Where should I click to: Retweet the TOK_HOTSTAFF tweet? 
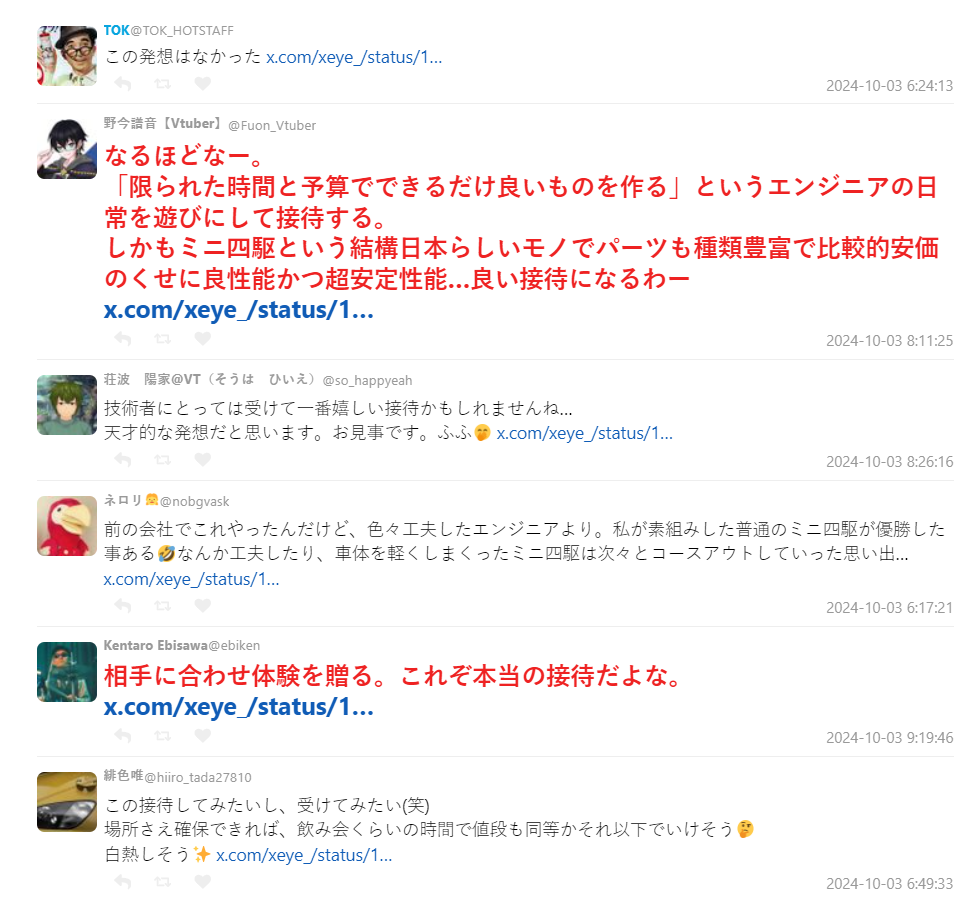163,83
